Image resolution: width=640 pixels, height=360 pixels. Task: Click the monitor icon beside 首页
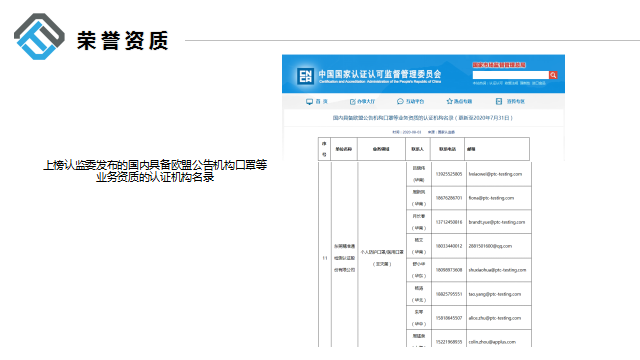[309, 101]
